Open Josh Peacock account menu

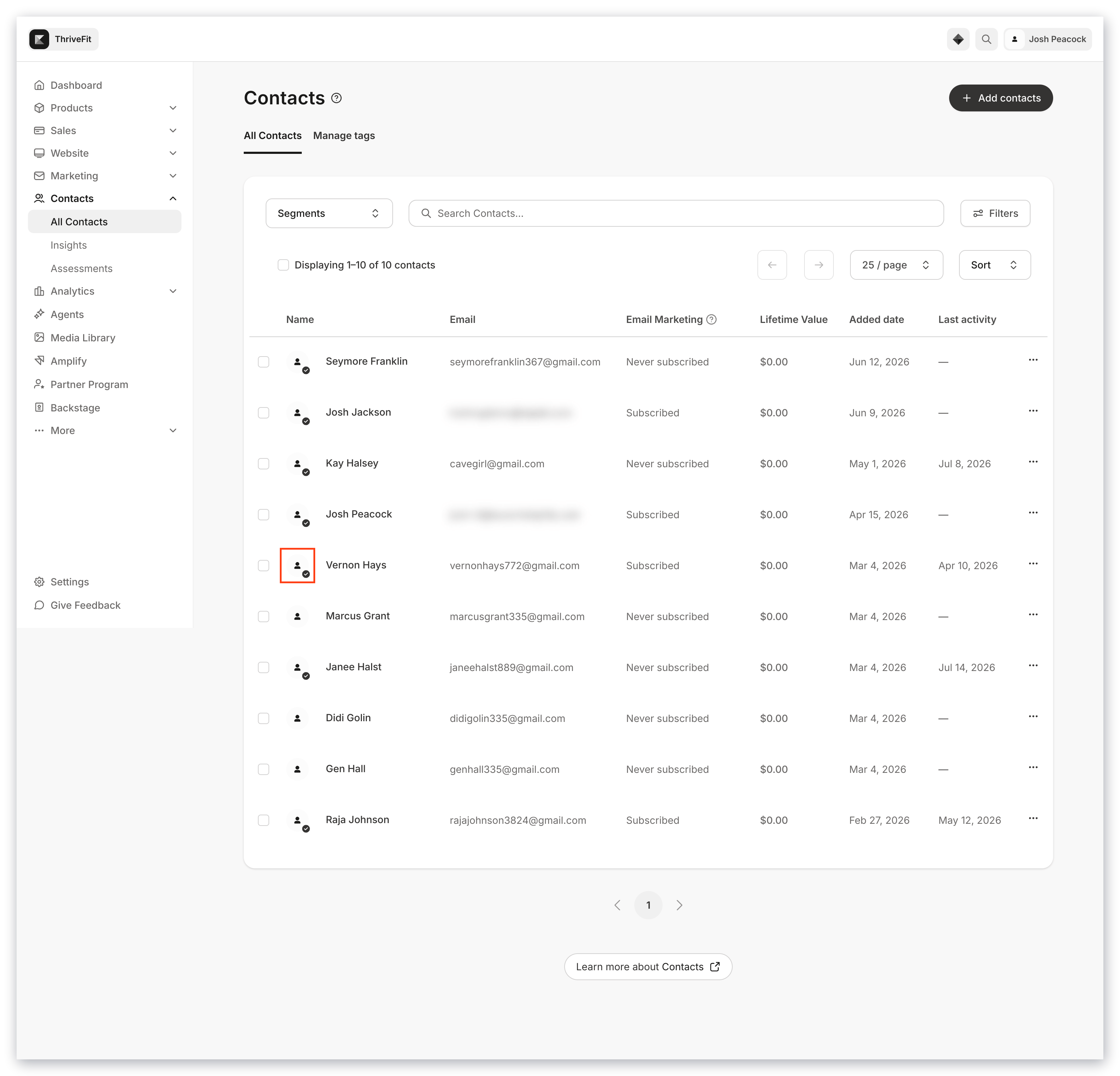tap(1048, 39)
